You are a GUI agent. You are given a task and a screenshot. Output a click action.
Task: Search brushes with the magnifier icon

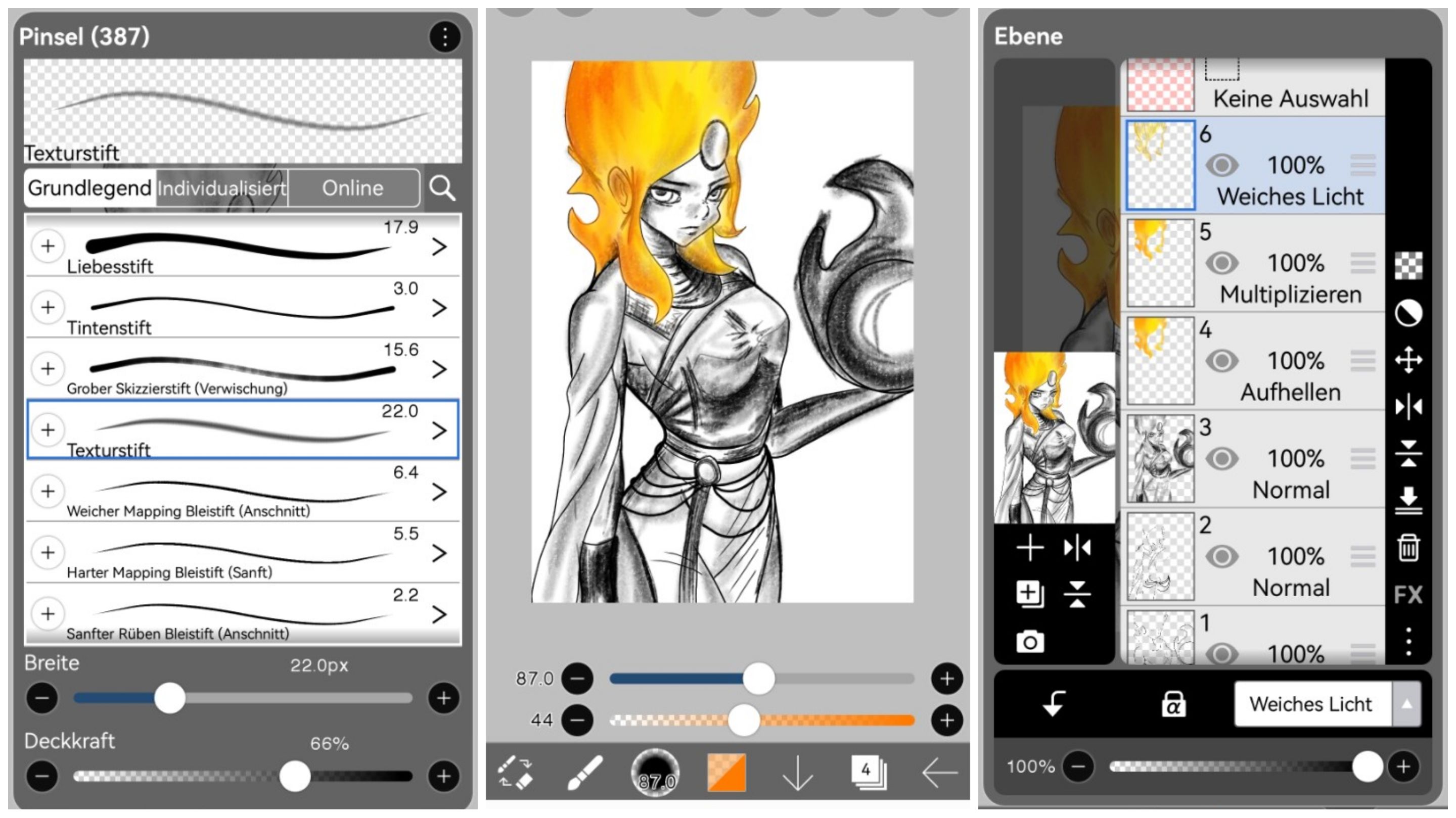point(441,188)
